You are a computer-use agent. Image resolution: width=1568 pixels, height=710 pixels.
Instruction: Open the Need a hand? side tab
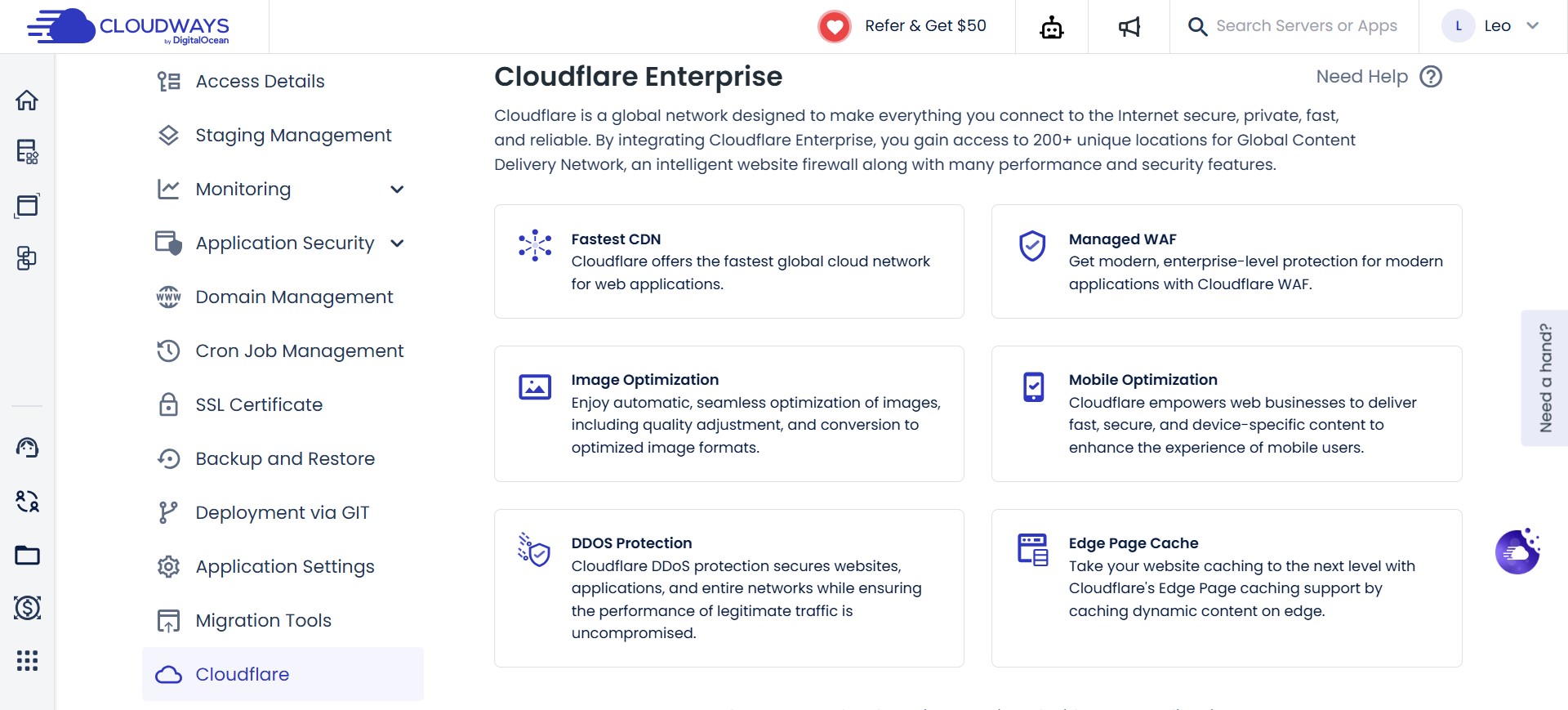1545,378
